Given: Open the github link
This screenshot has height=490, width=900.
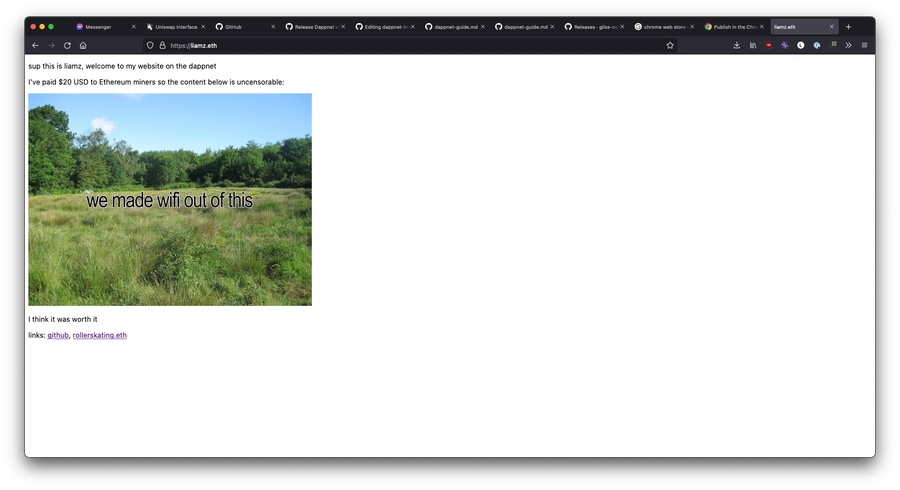Looking at the screenshot, I should coord(58,335).
